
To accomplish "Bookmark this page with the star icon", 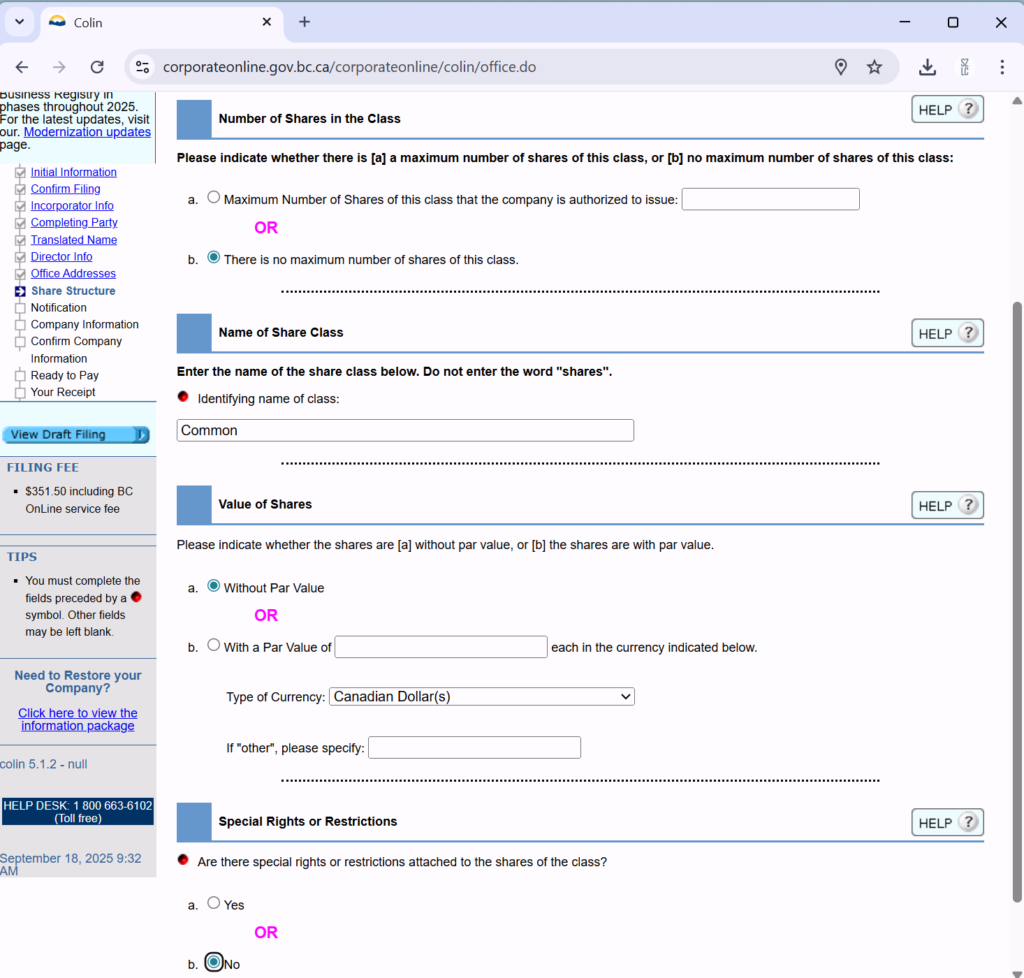I will pyautogui.click(x=874, y=67).
